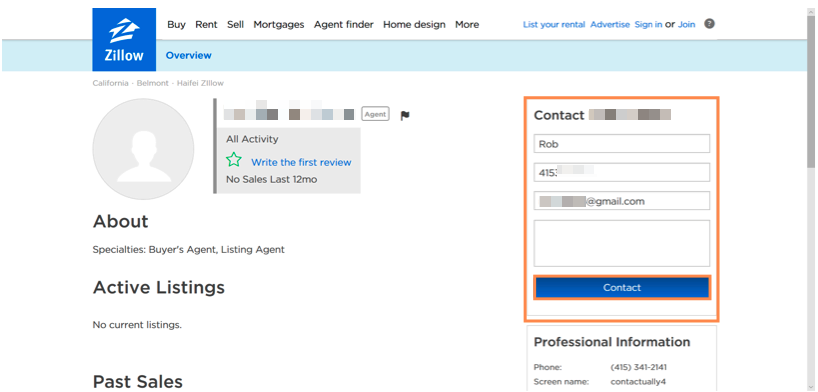
Task: Click the Advertise link
Action: (x=610, y=25)
